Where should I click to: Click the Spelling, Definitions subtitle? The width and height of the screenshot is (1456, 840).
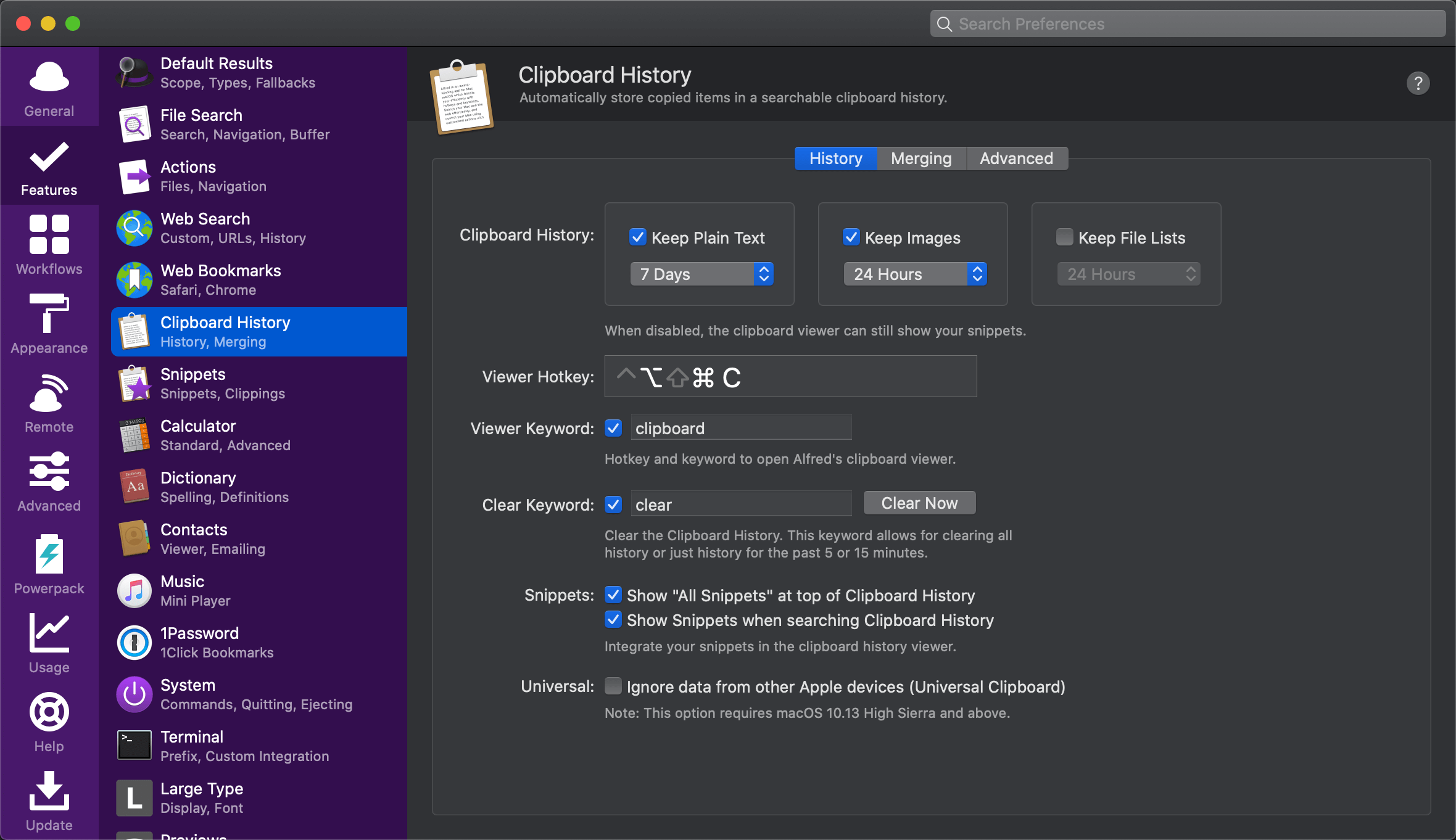[225, 497]
